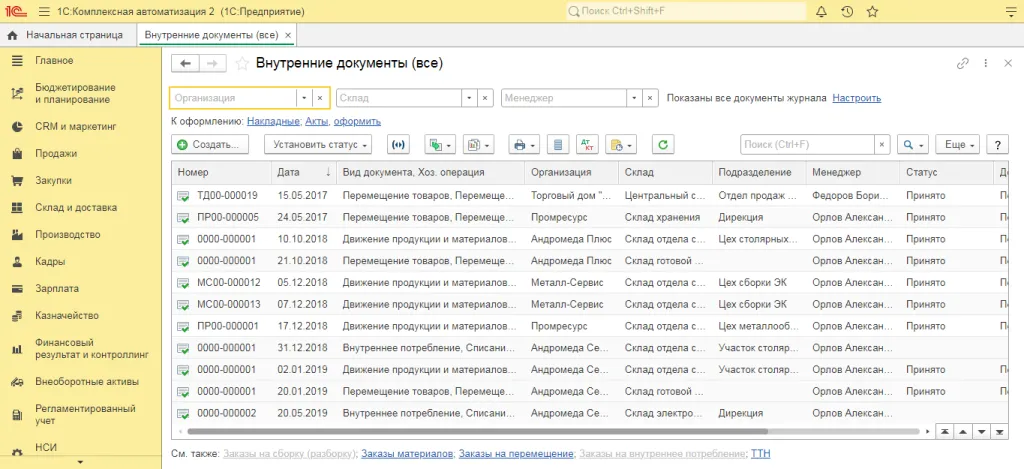The height and width of the screenshot is (469, 1024).
Task: Click the Дт/Кт postings icon
Action: pos(587,145)
